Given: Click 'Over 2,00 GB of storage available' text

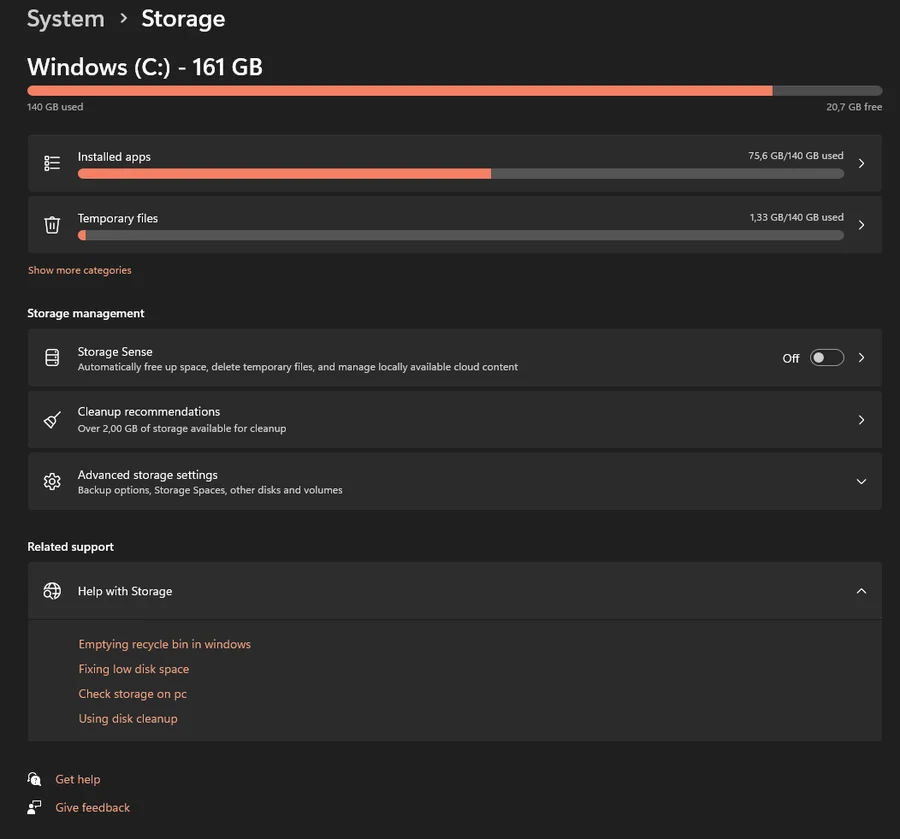Looking at the screenshot, I should pos(182,428).
